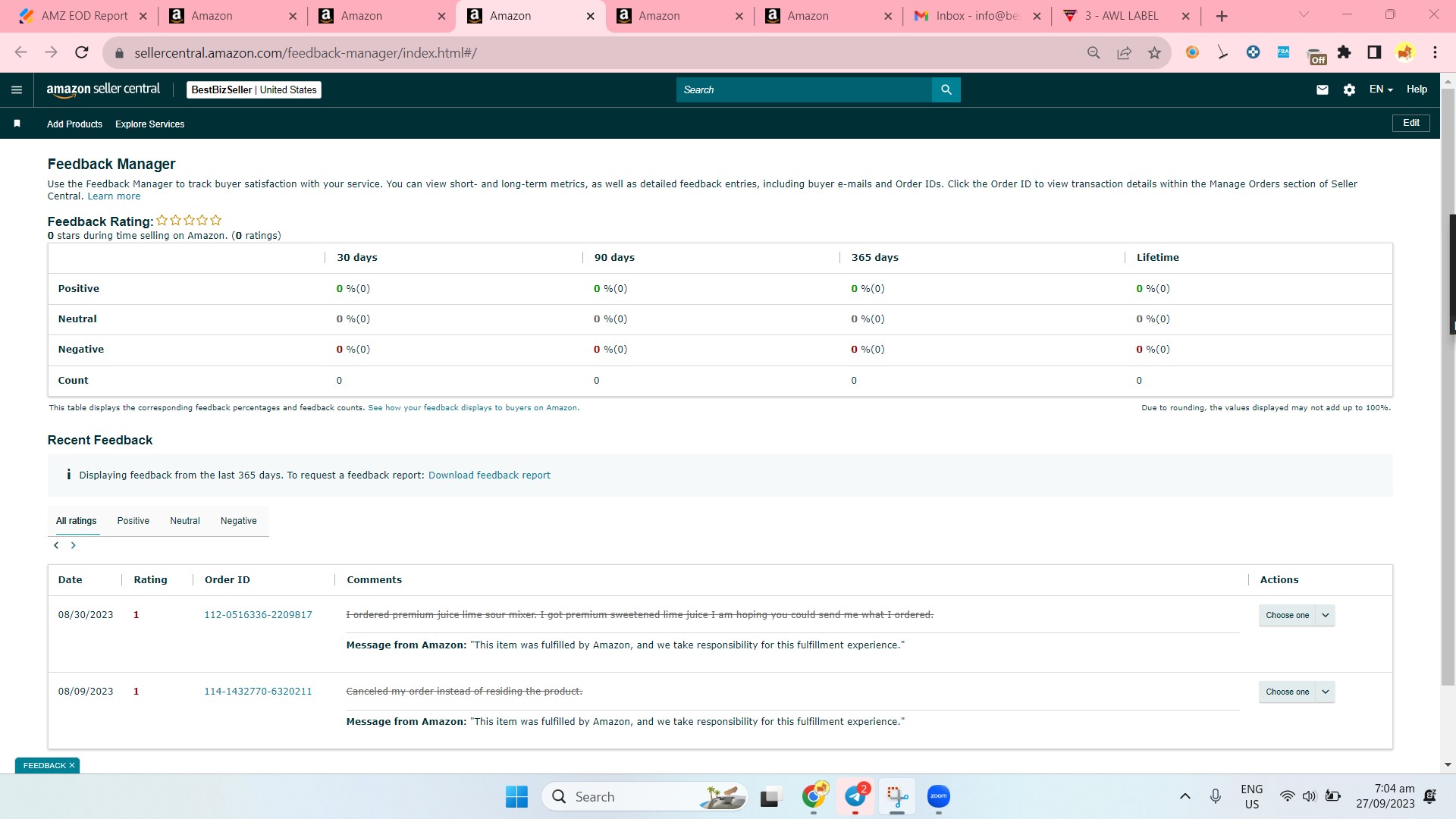This screenshot has width=1456, height=819.
Task: View site information lock icon in address bar
Action: pyautogui.click(x=118, y=53)
